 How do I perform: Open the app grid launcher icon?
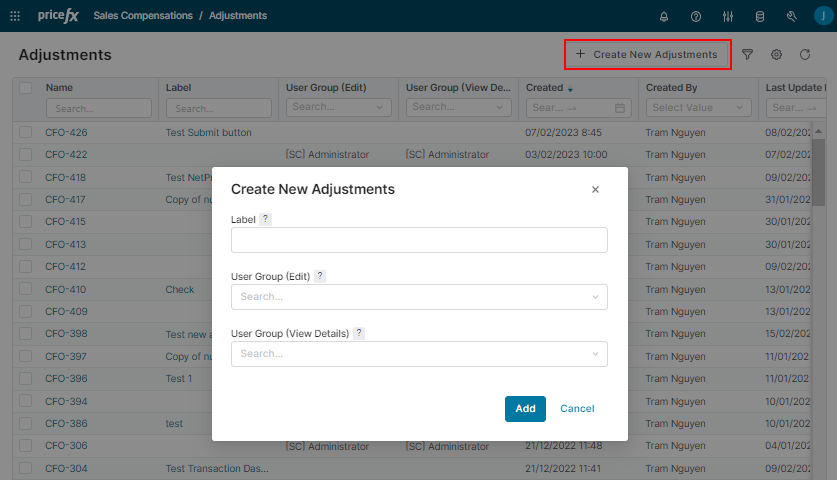(15, 16)
